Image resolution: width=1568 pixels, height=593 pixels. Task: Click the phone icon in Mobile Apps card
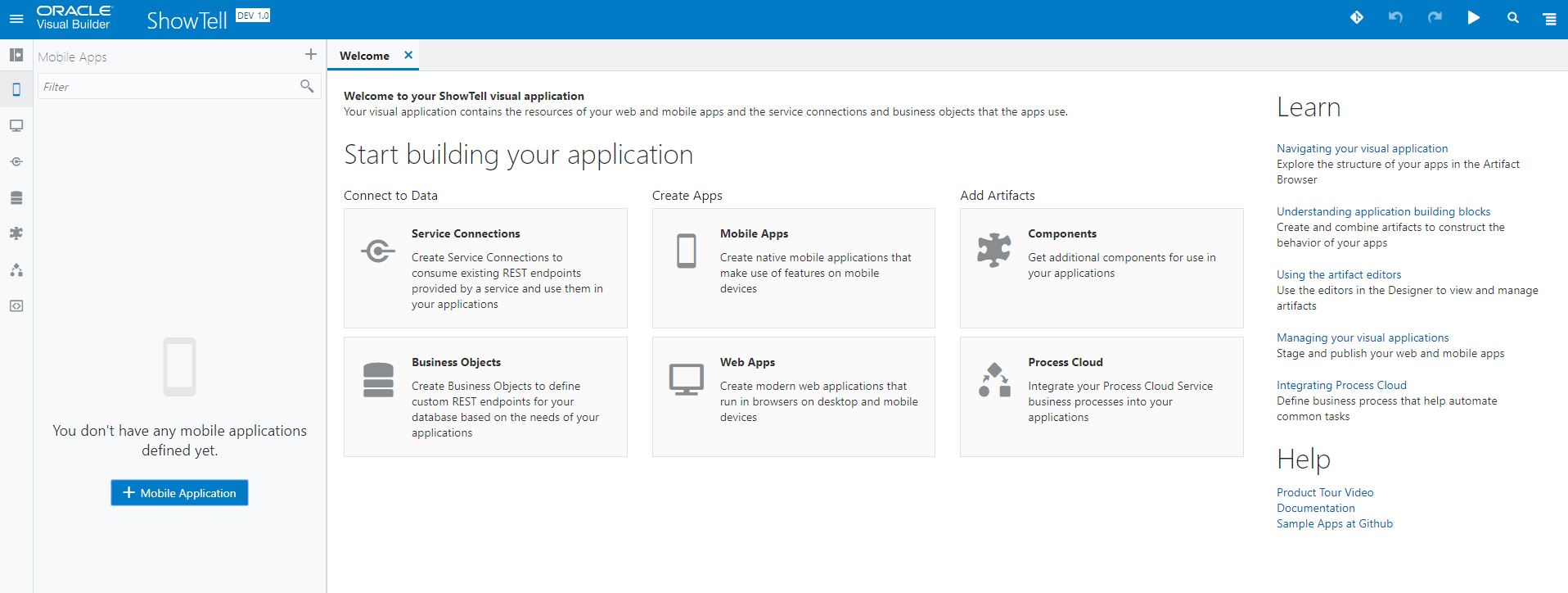[x=687, y=251]
